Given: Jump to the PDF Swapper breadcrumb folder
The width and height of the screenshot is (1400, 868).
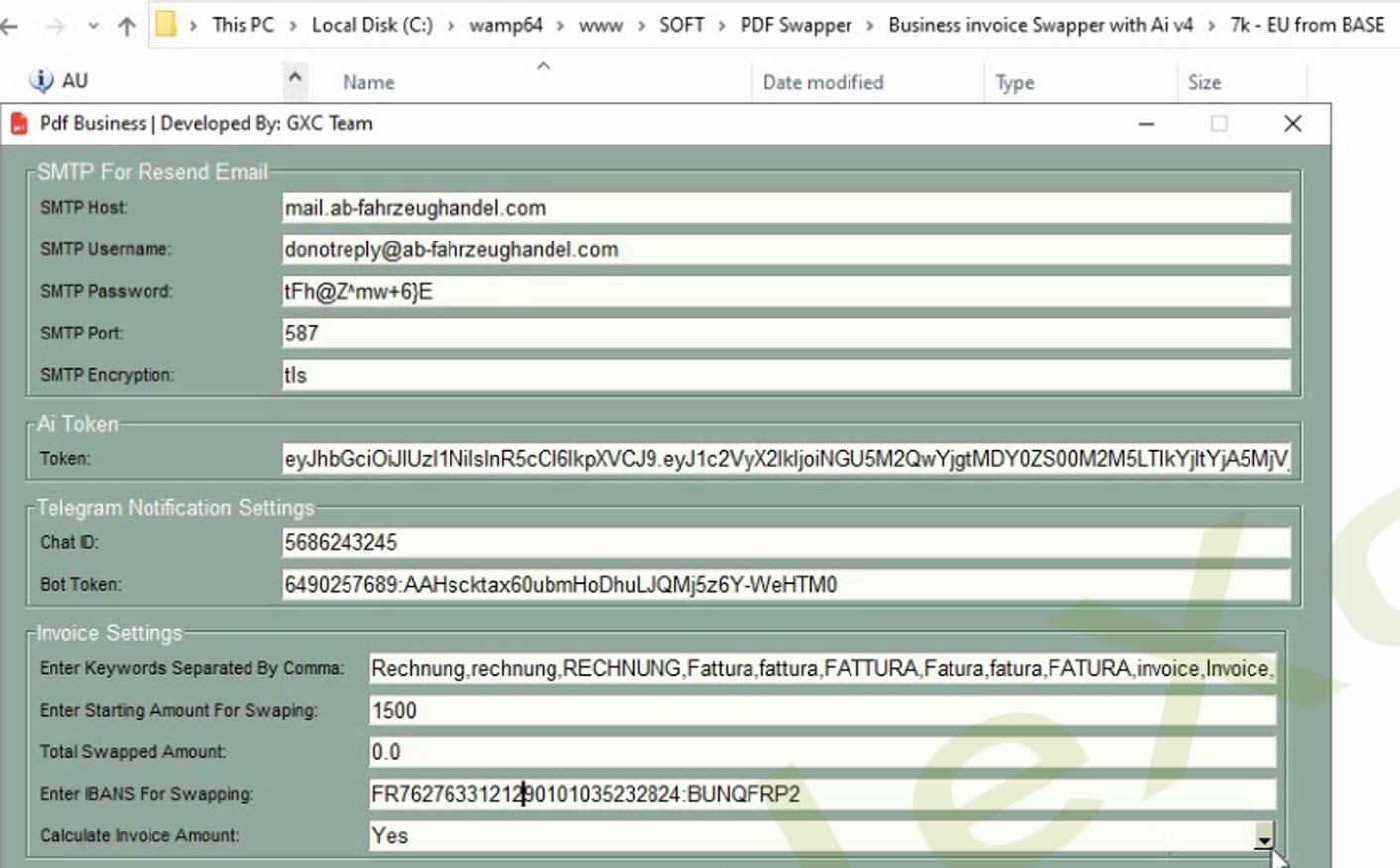Looking at the screenshot, I should 795,25.
